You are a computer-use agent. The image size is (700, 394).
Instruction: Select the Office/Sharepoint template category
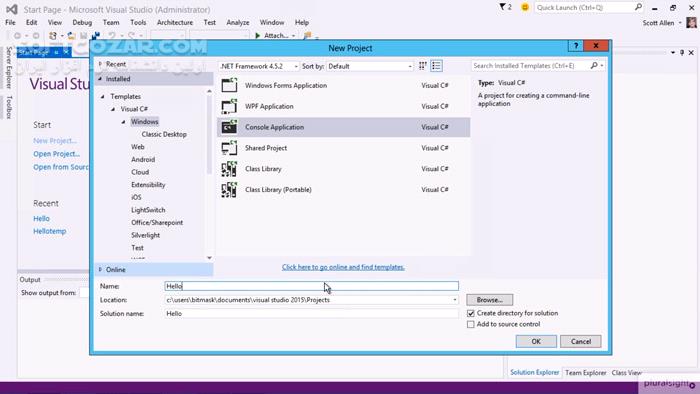(157, 222)
